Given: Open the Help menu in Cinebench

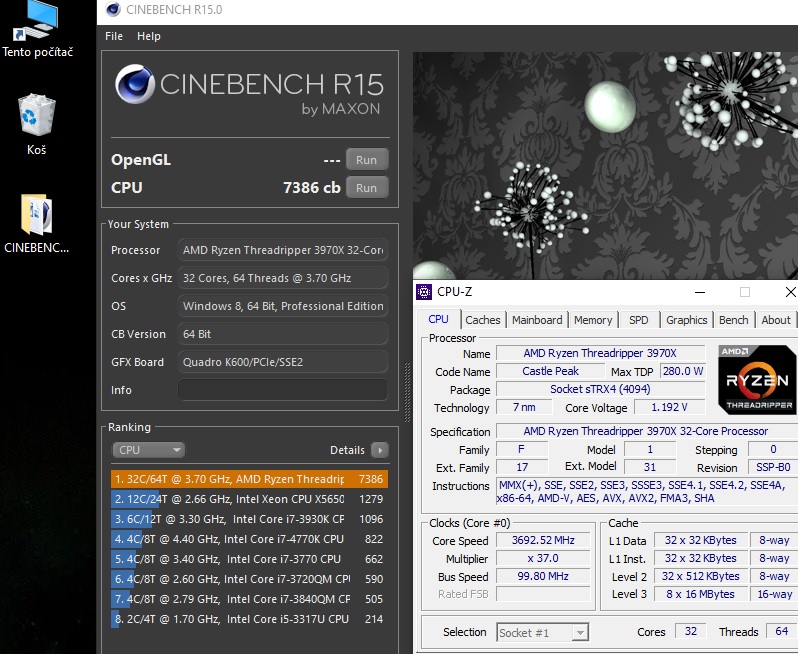Looking at the screenshot, I should click(x=149, y=36).
